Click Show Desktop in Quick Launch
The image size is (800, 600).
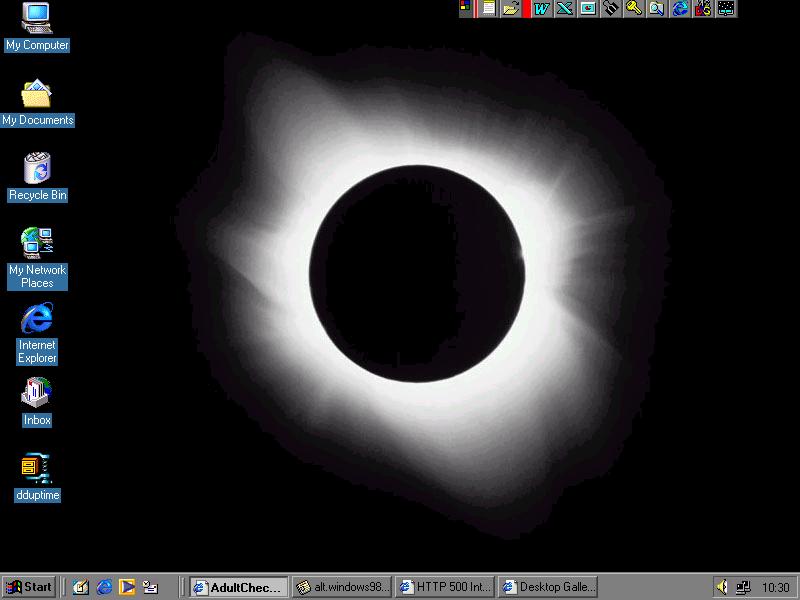tap(81, 587)
